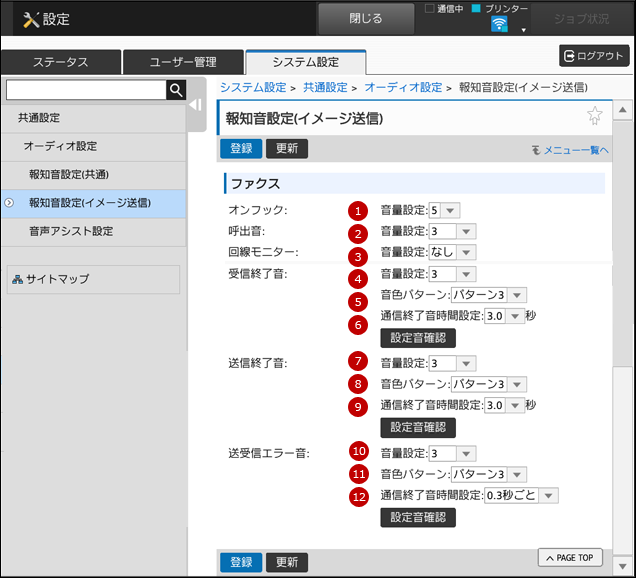The image size is (636, 578).
Task: Click the search magnifier icon
Action: (176, 90)
